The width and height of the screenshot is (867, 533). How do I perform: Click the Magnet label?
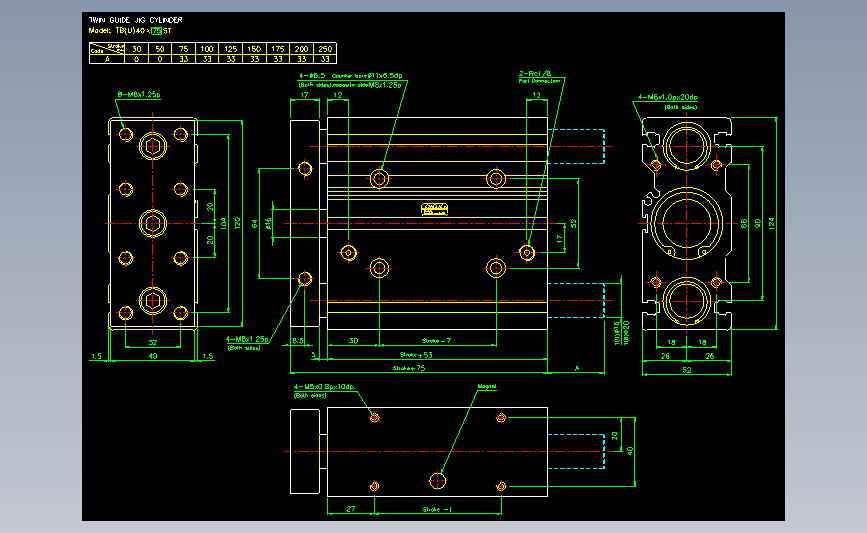tap(487, 386)
